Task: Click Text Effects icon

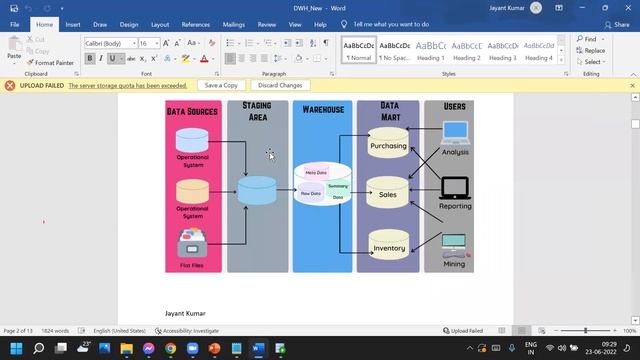Action: click(x=167, y=59)
